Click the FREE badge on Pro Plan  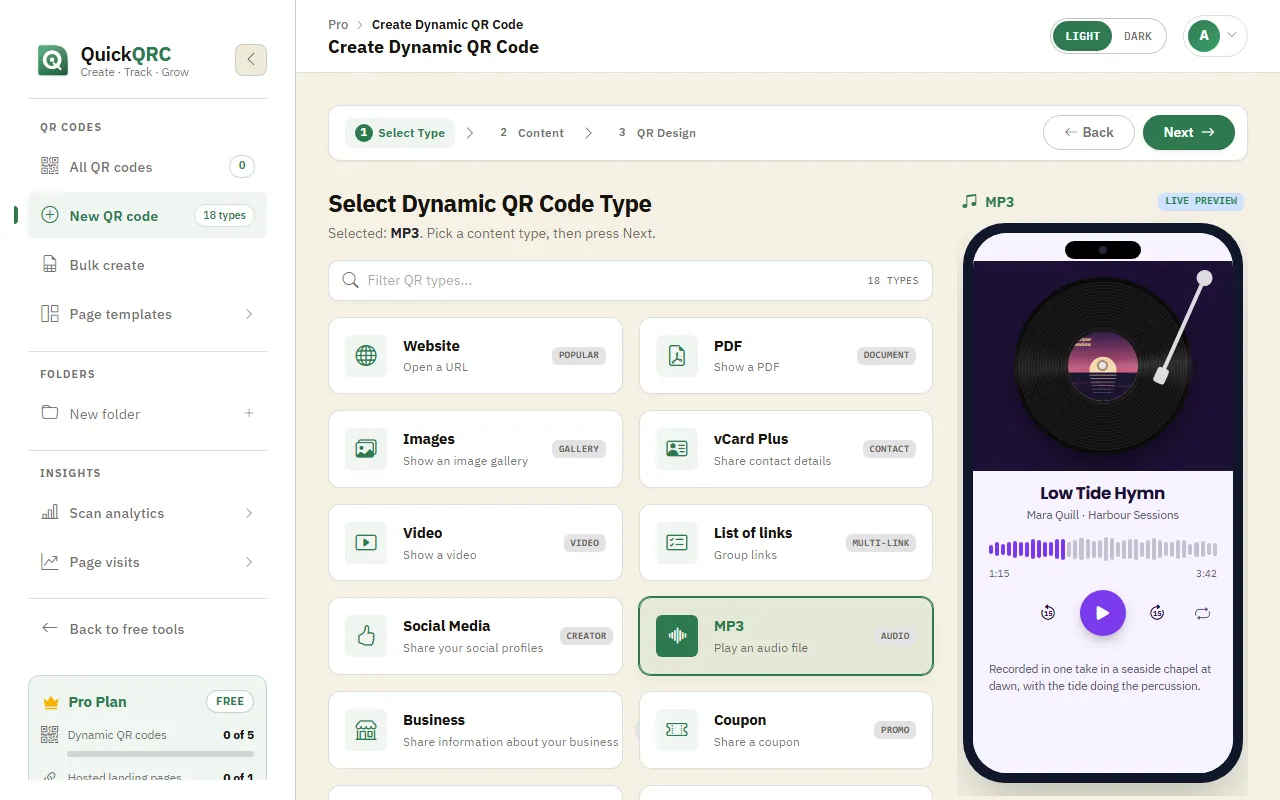(230, 701)
